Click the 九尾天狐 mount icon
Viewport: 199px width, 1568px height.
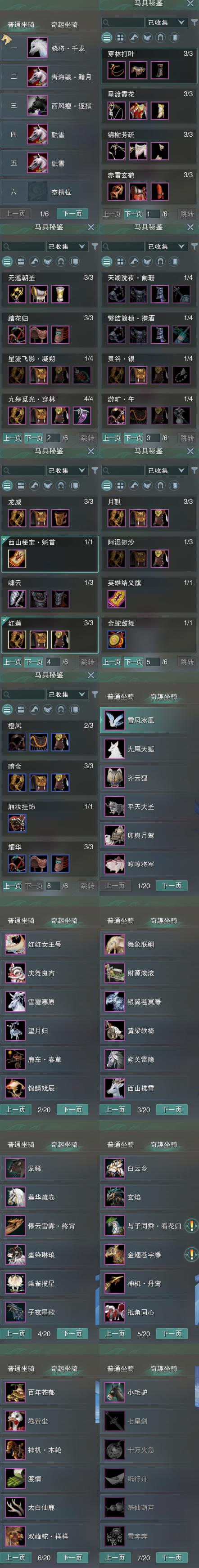point(114,749)
